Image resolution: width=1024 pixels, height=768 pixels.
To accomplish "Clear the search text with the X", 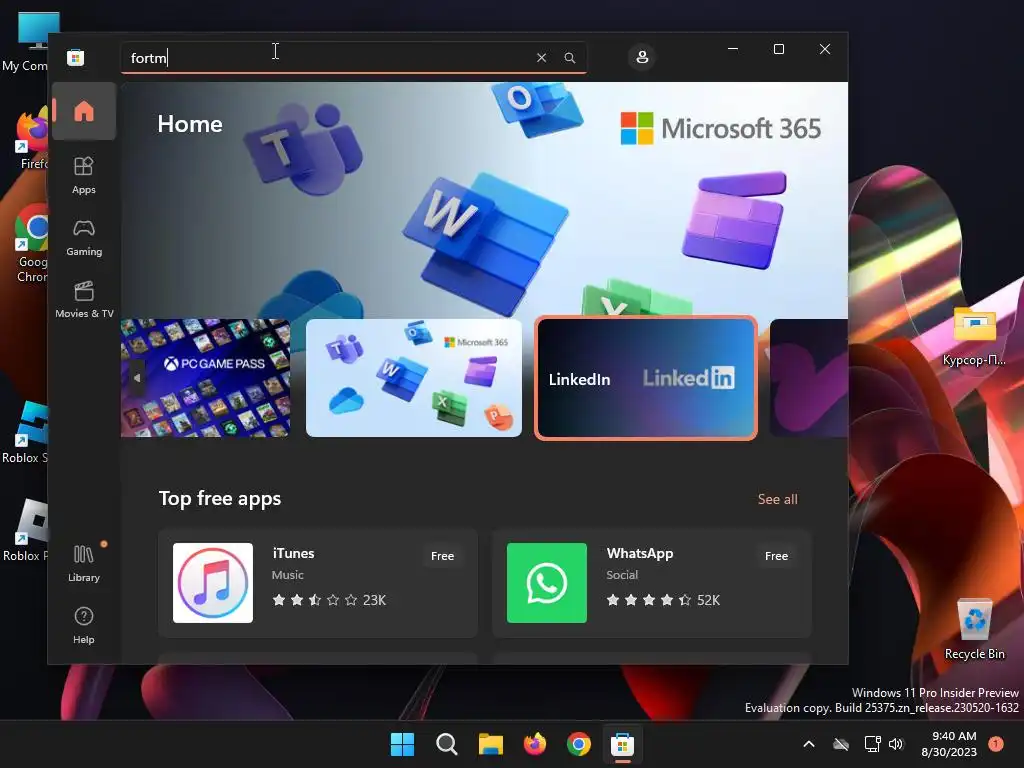I will pos(541,57).
